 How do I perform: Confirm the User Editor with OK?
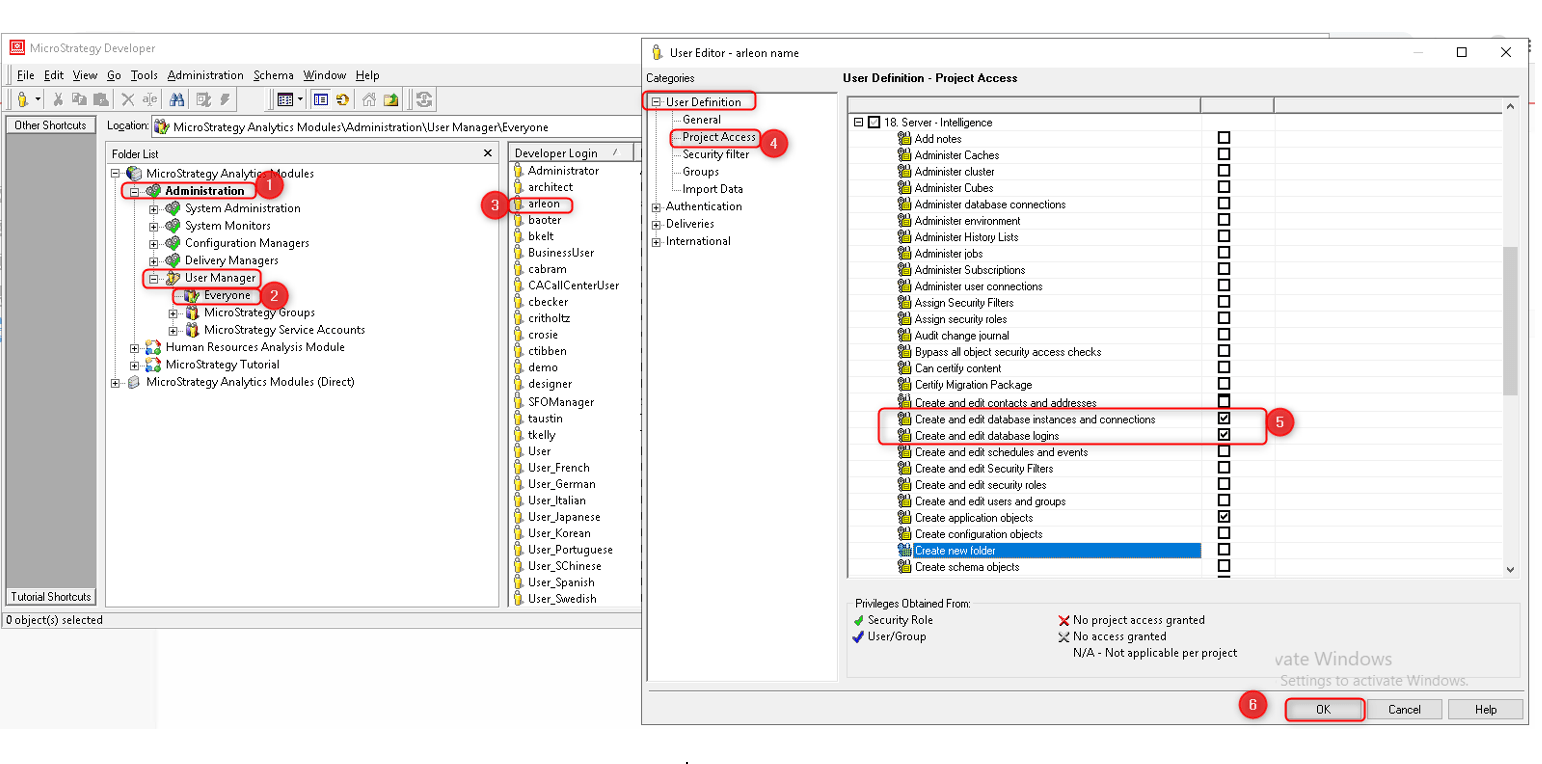1323,709
